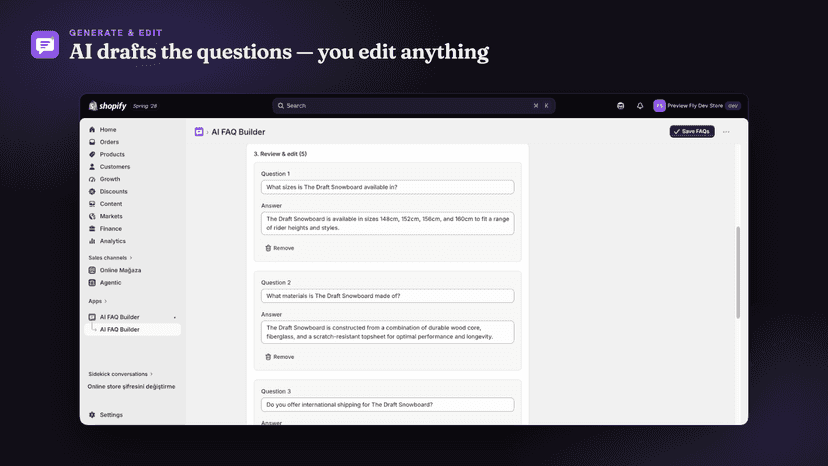Go to Customers section
Screen dimensions: 828x466
pos(115,166)
